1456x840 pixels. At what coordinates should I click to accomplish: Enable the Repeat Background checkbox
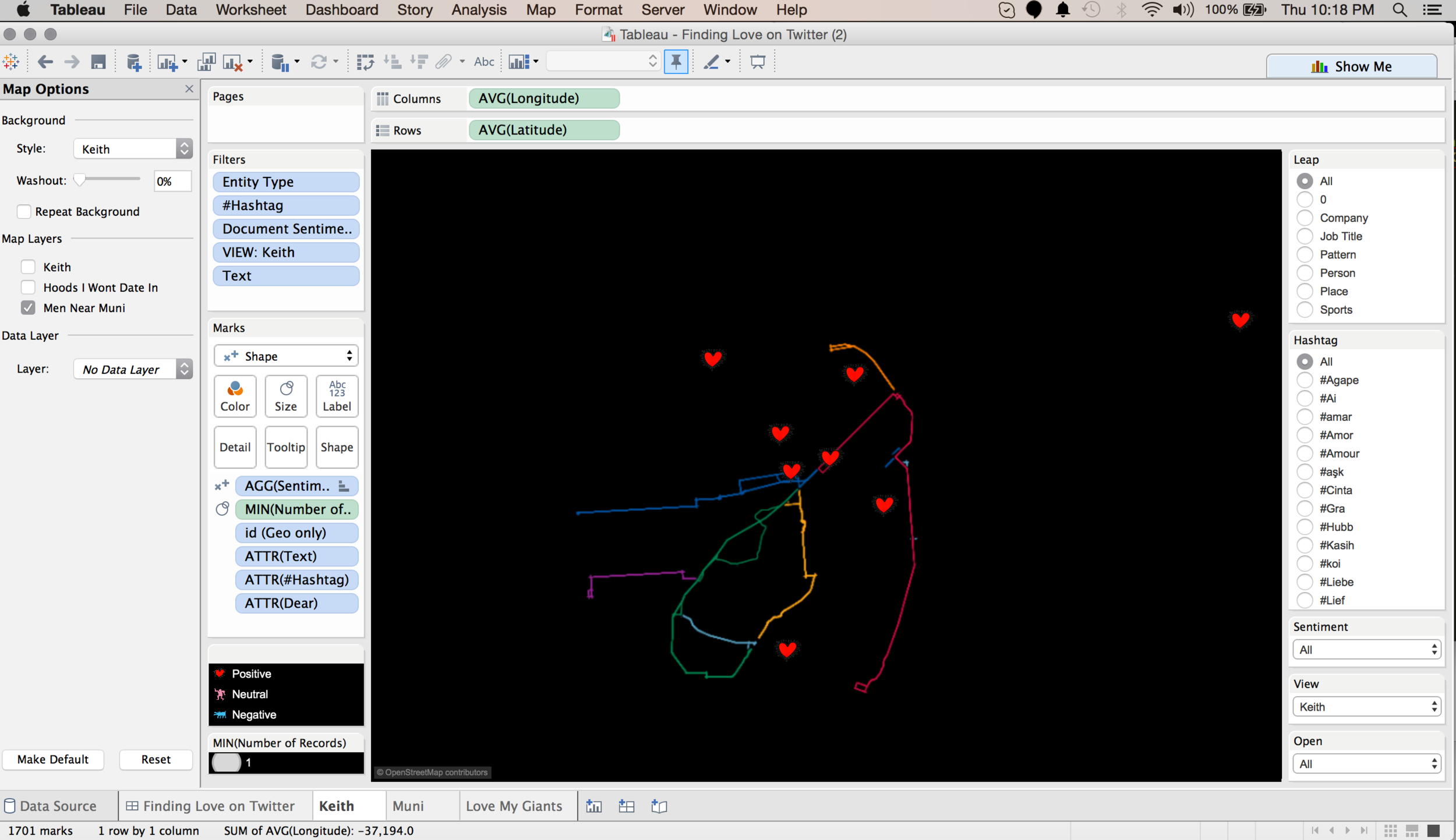24,211
